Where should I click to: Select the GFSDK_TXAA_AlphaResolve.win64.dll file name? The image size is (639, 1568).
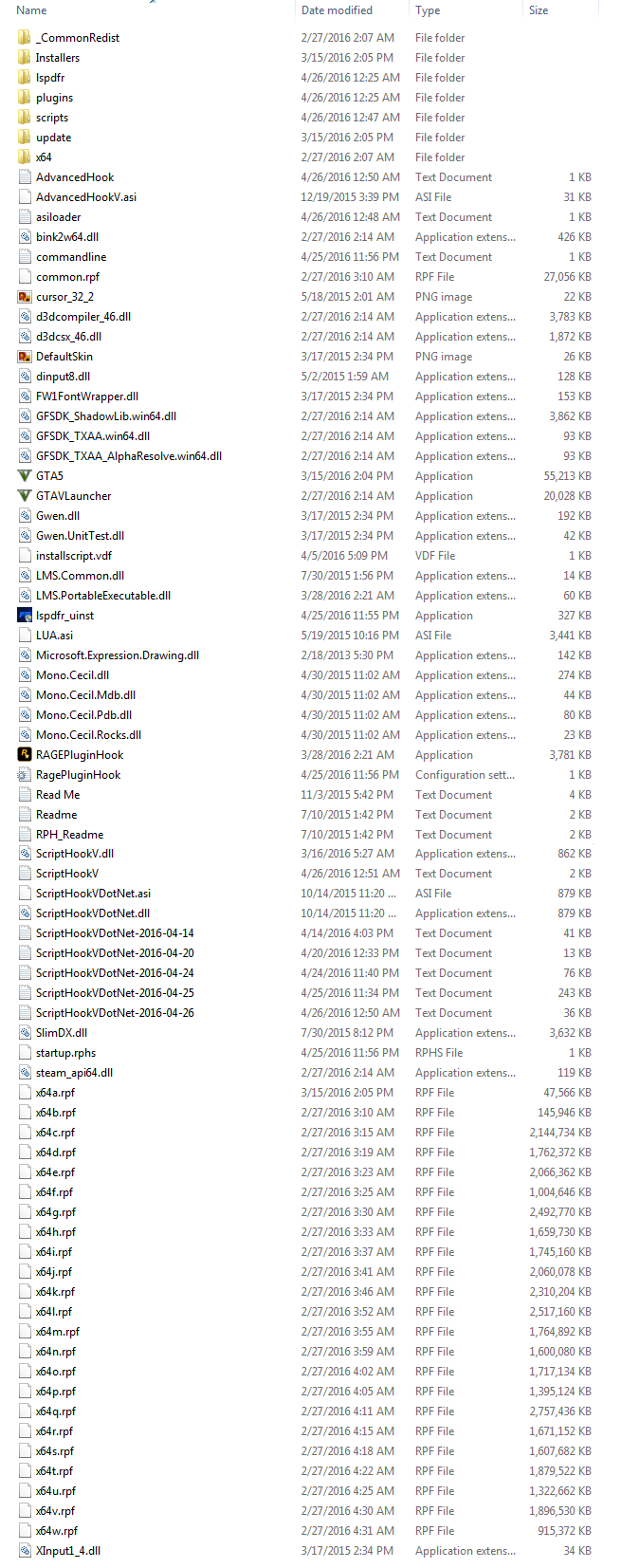click(x=129, y=456)
